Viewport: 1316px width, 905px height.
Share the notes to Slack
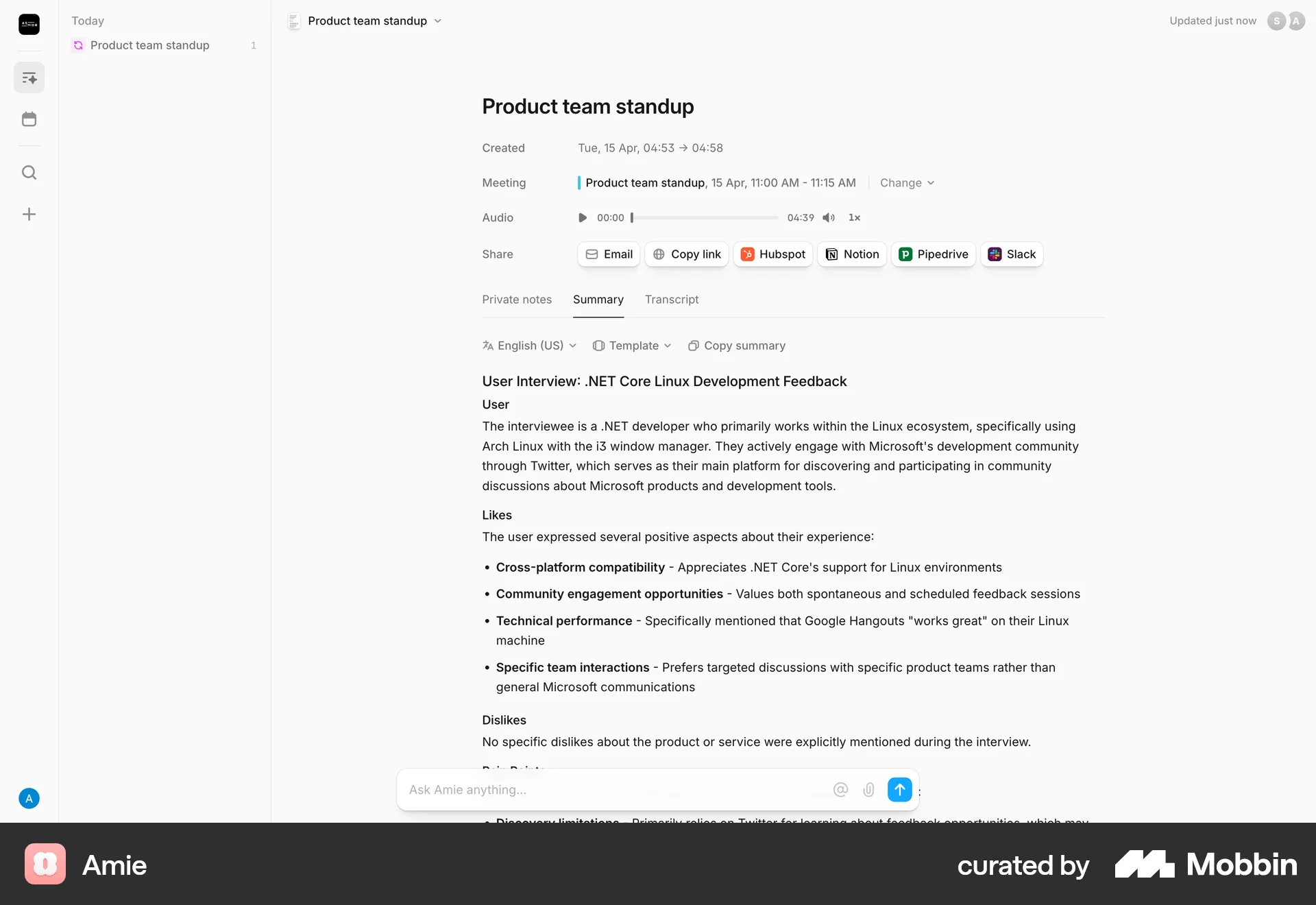pyautogui.click(x=1012, y=254)
